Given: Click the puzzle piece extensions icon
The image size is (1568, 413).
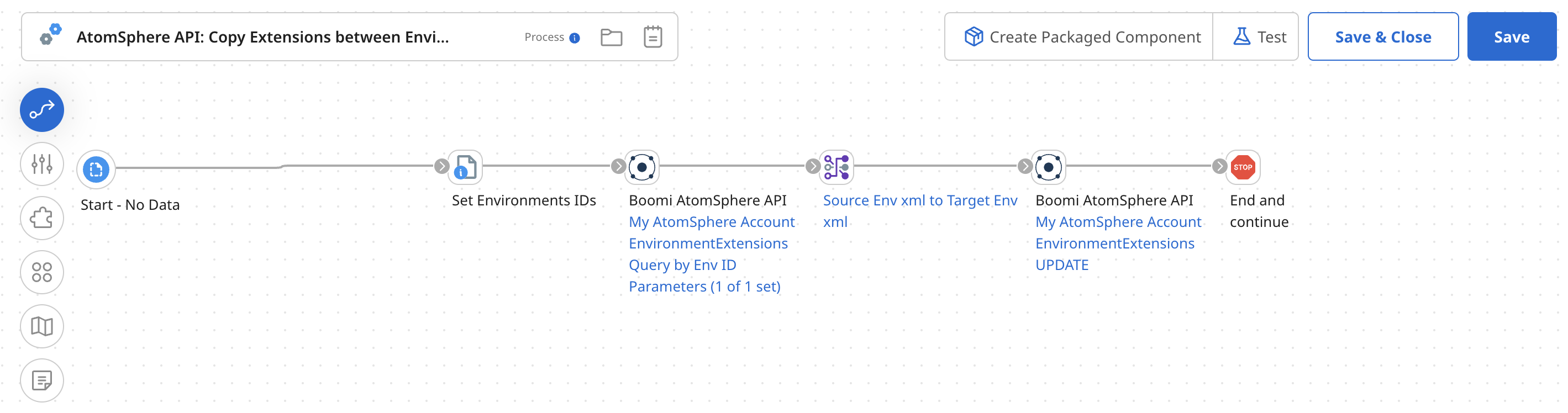Looking at the screenshot, I should click(x=41, y=218).
